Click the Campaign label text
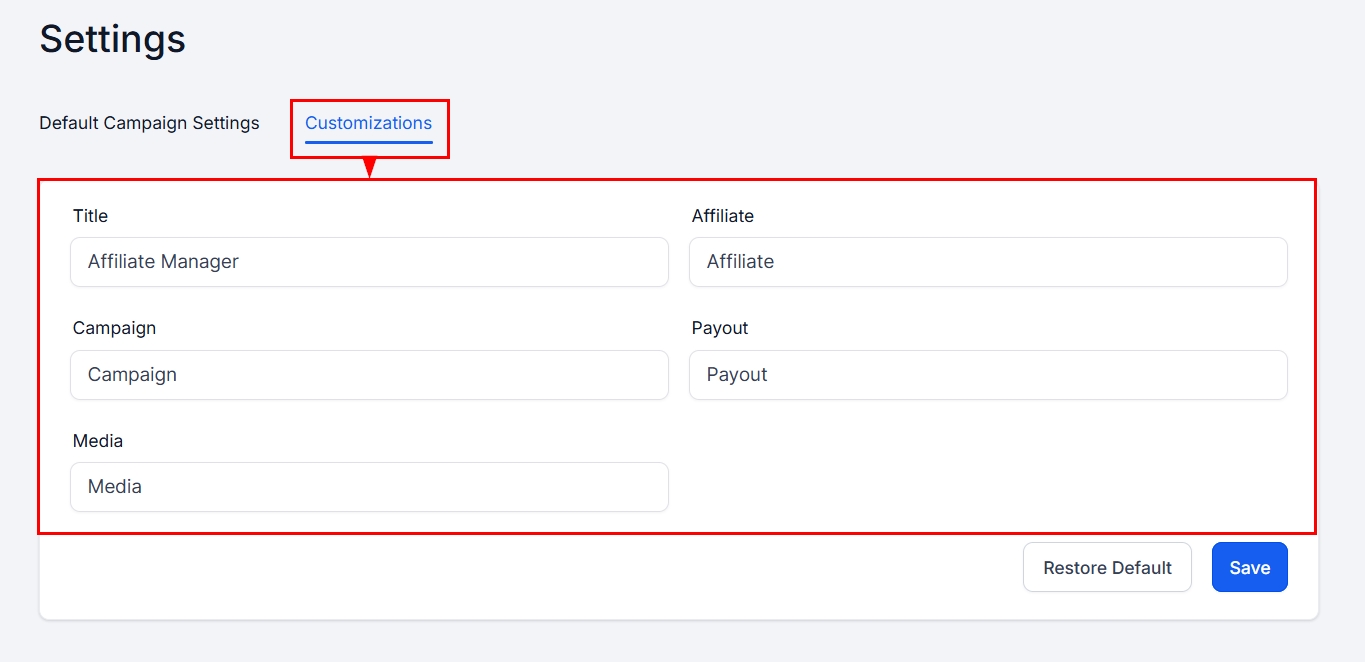 (114, 328)
